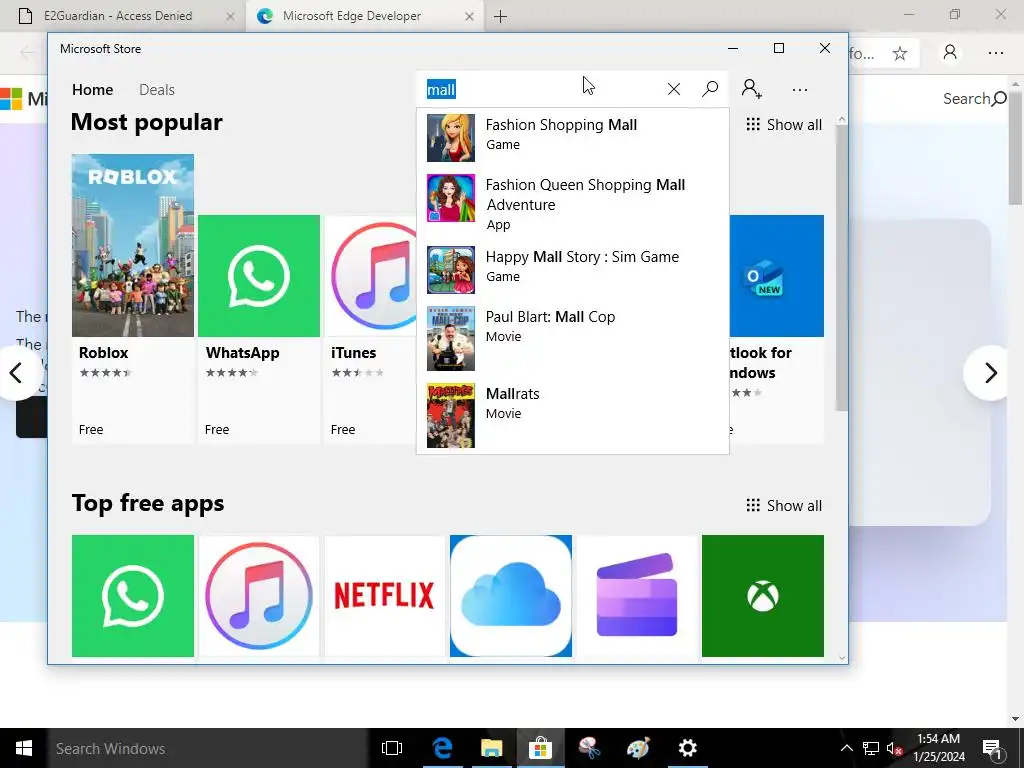Screen dimensions: 1024x768
Task: Open the taskbar clock showing 1:54 AM
Action: (938, 748)
